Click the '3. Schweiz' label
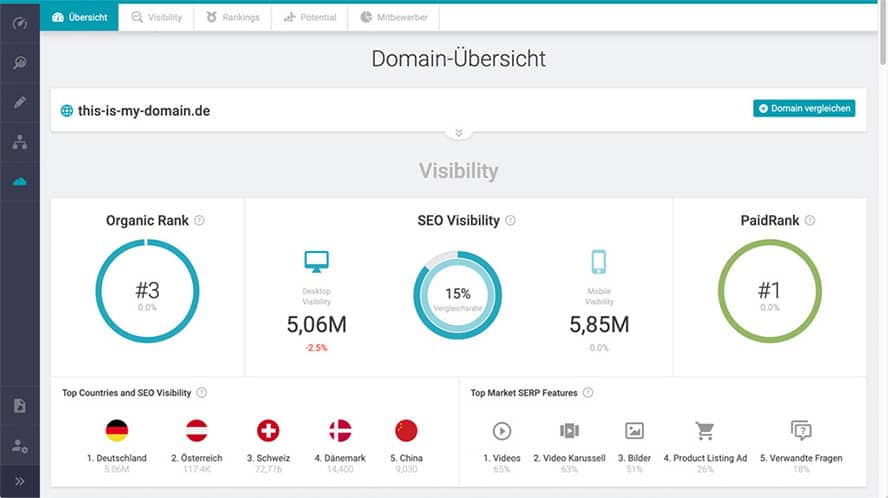 [x=268, y=458]
